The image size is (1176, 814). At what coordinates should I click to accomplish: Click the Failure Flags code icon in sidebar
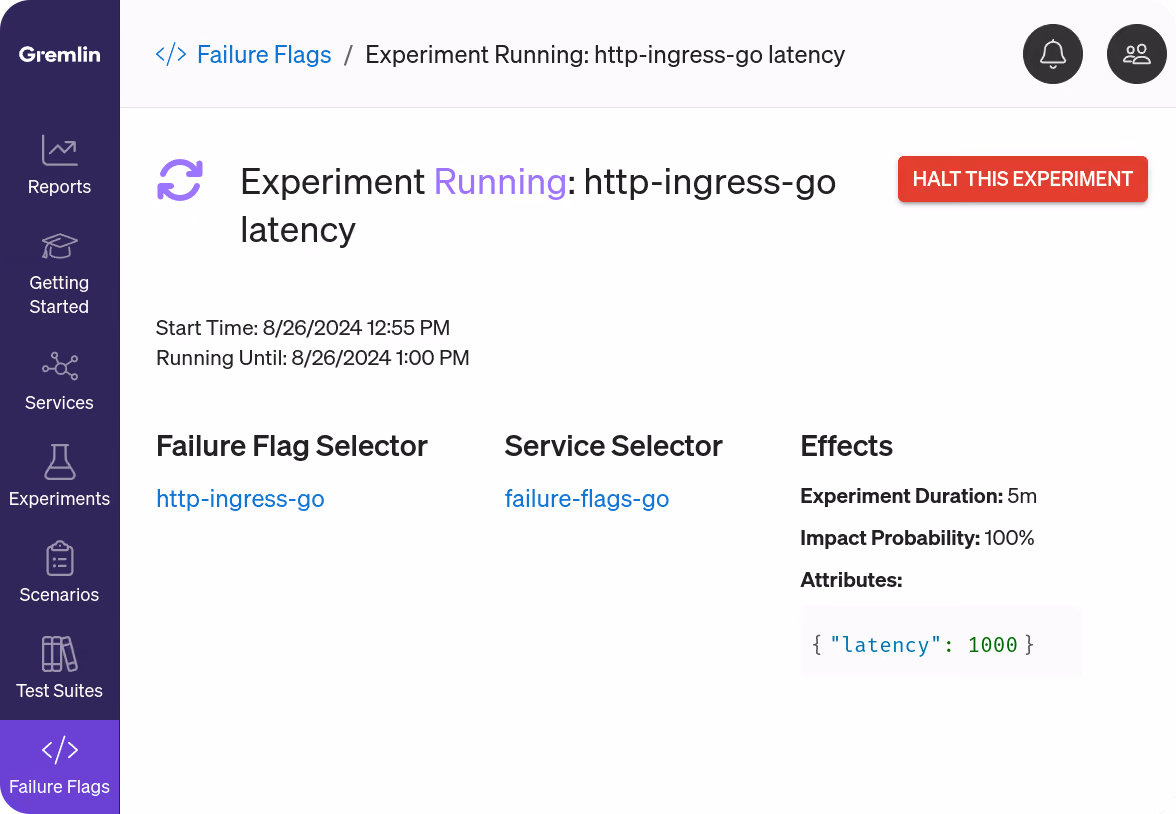pos(59,749)
